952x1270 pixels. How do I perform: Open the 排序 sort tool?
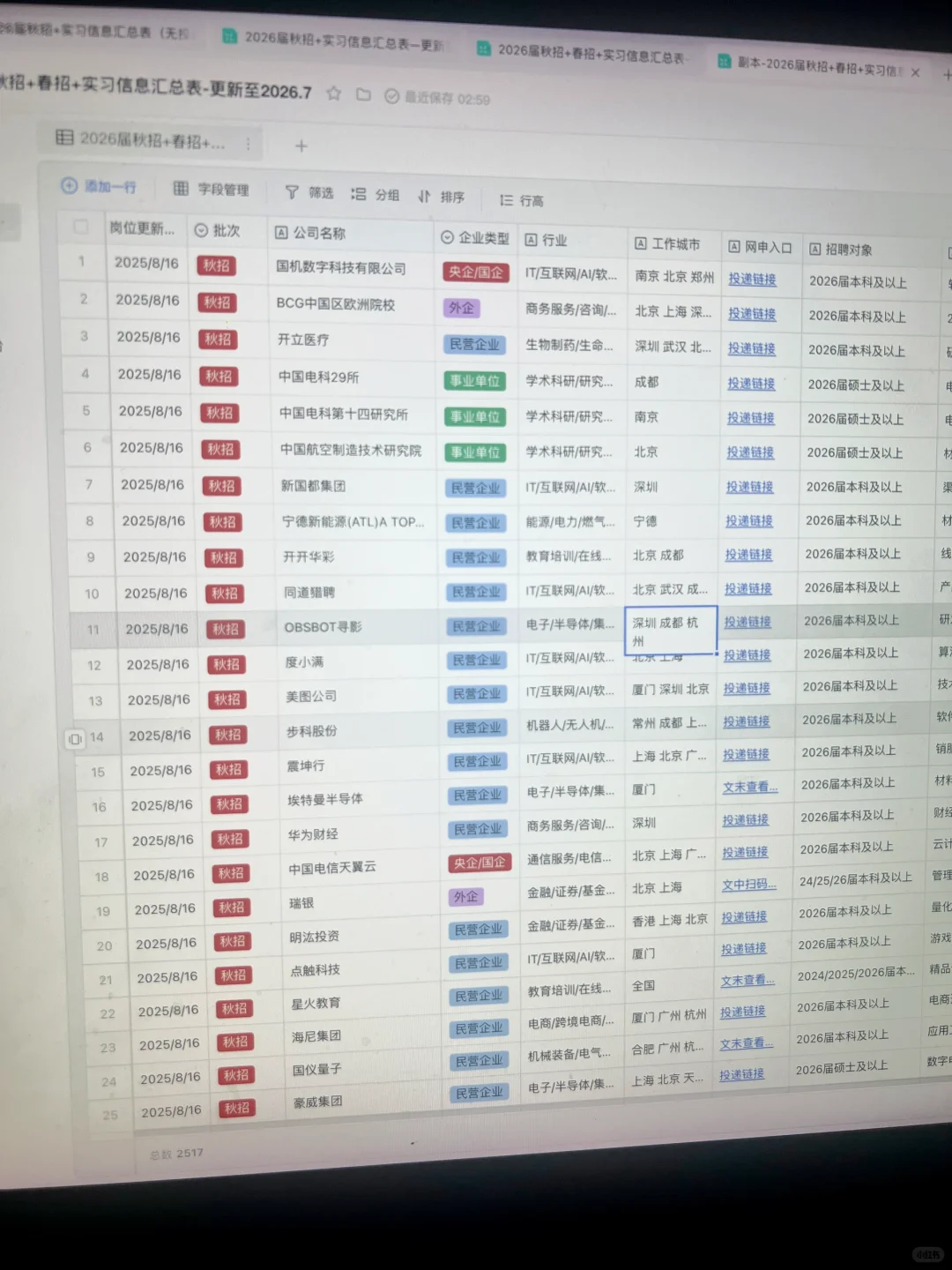pyautogui.click(x=442, y=197)
